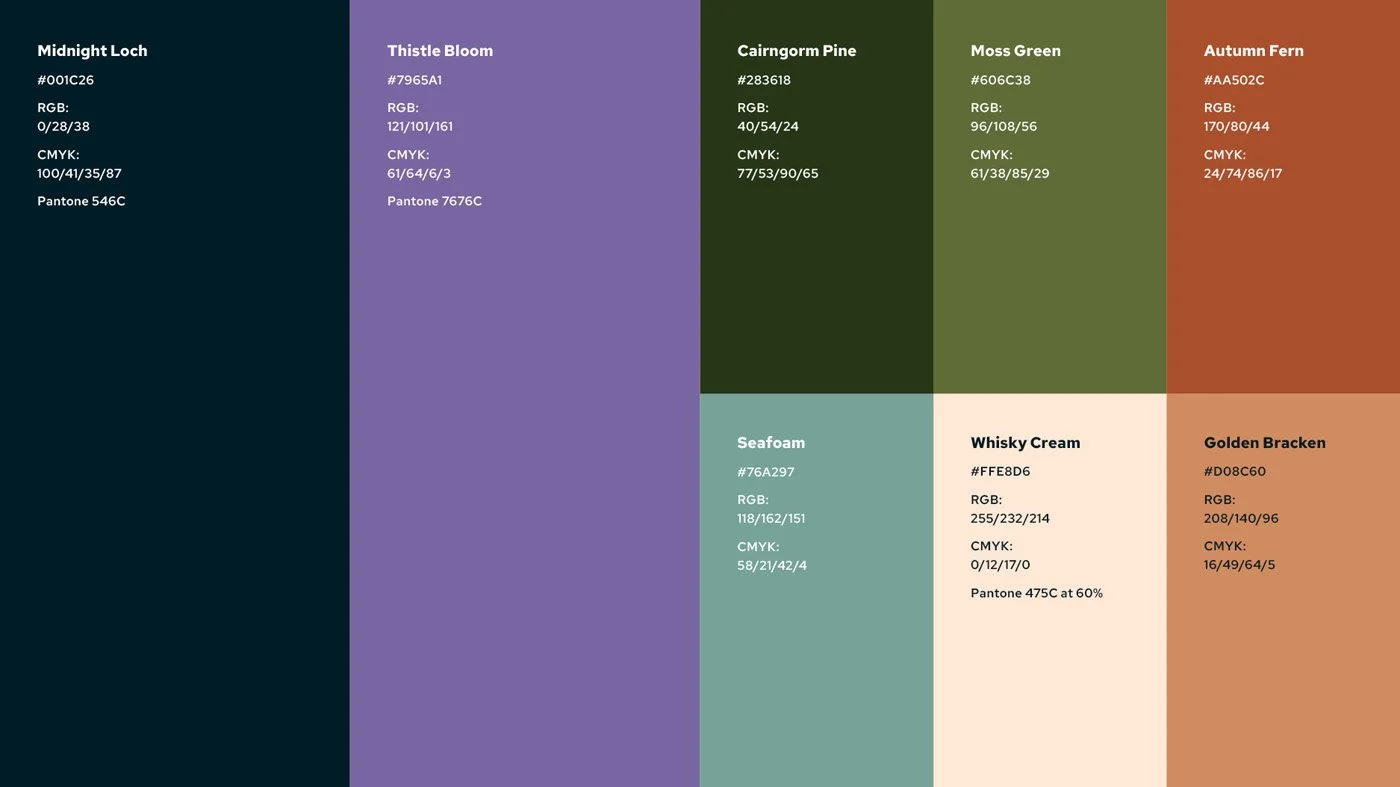
Task: Click the Thistle Bloom title text
Action: pos(440,50)
